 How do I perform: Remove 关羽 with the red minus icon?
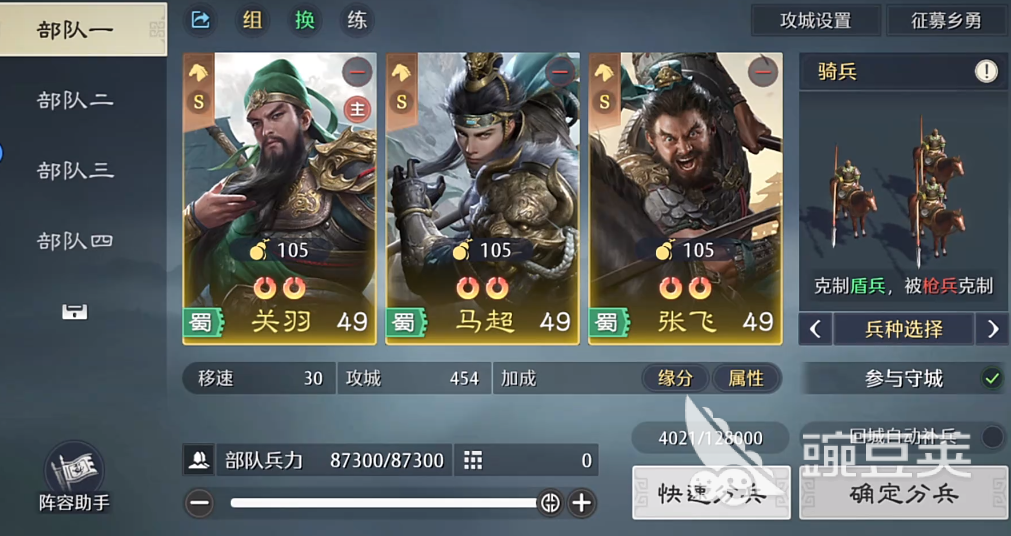point(357,72)
